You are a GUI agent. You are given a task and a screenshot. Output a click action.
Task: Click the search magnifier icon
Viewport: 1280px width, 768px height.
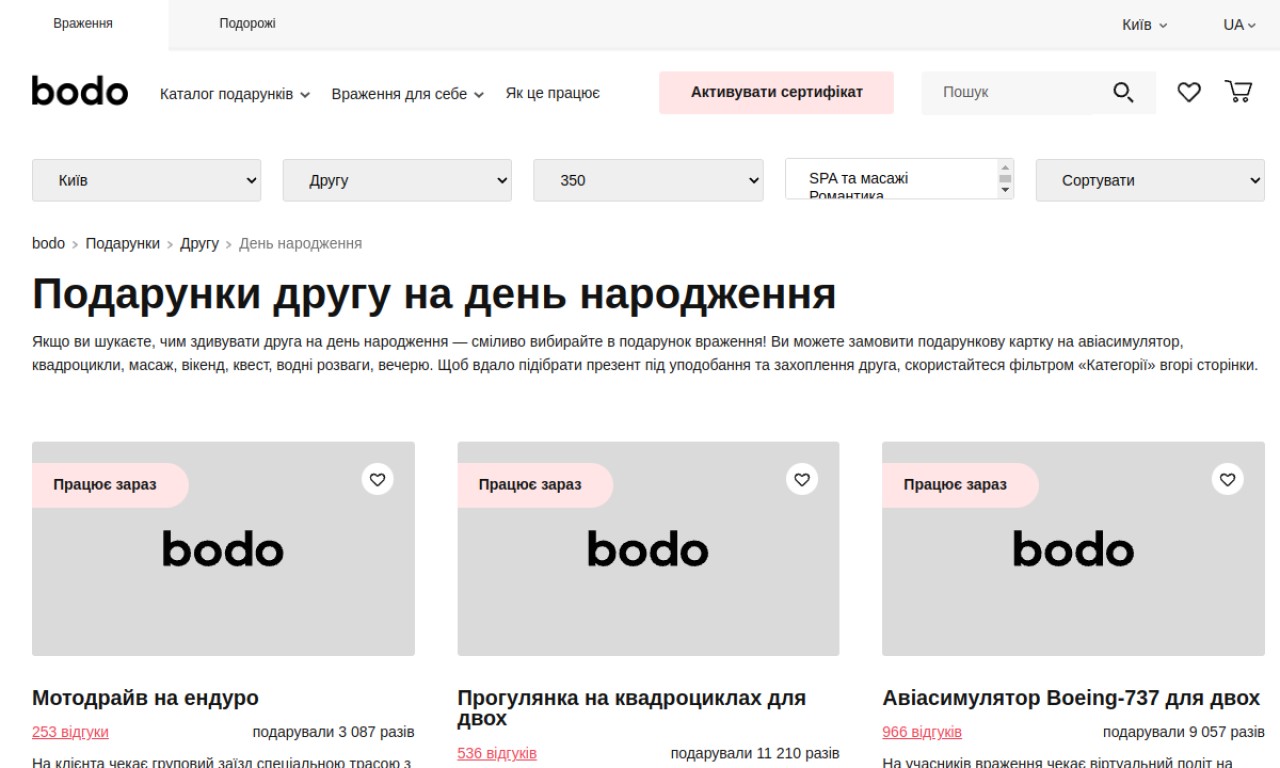click(x=1123, y=93)
